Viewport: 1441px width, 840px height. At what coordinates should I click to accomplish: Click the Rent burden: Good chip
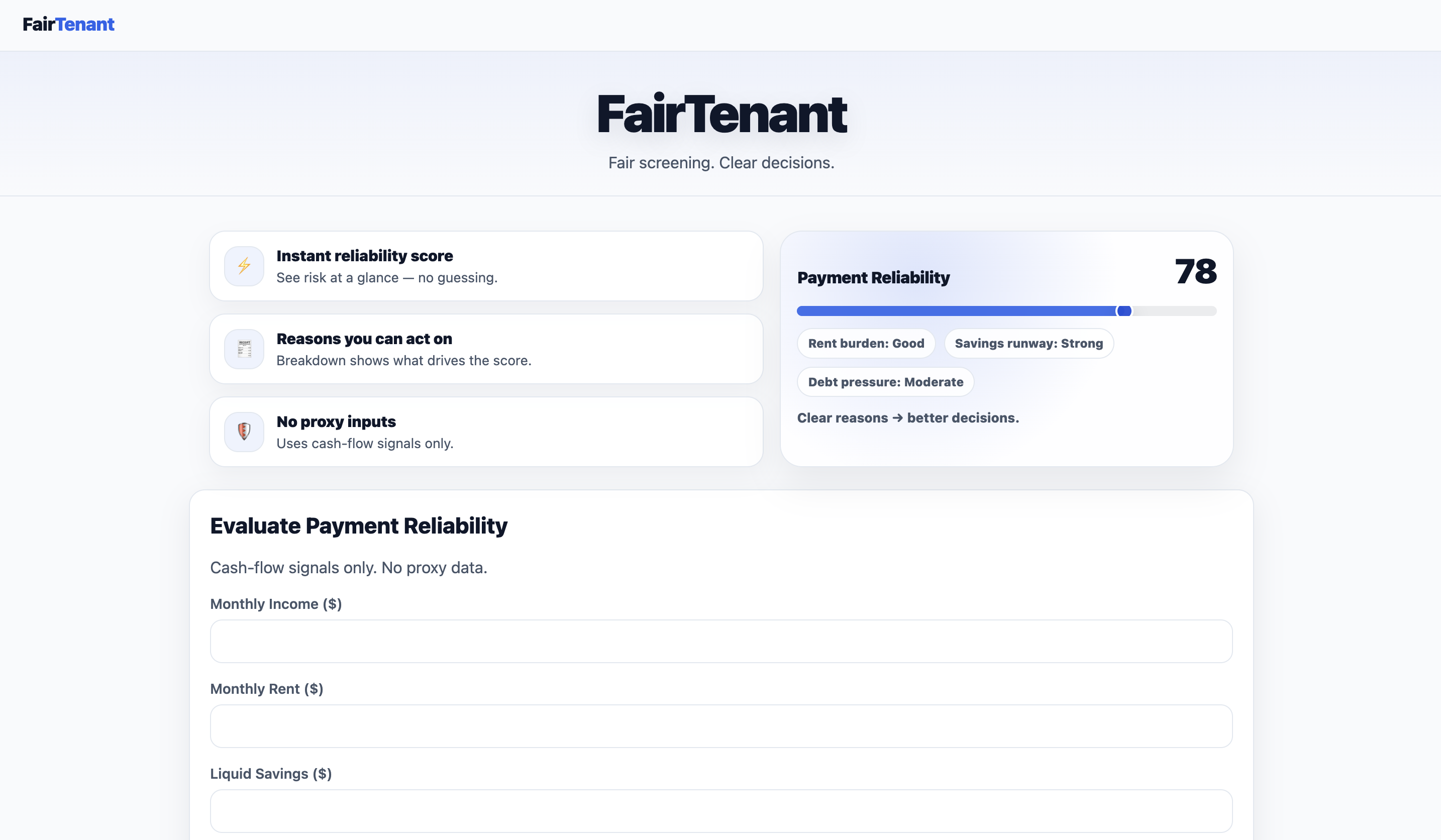pos(866,344)
